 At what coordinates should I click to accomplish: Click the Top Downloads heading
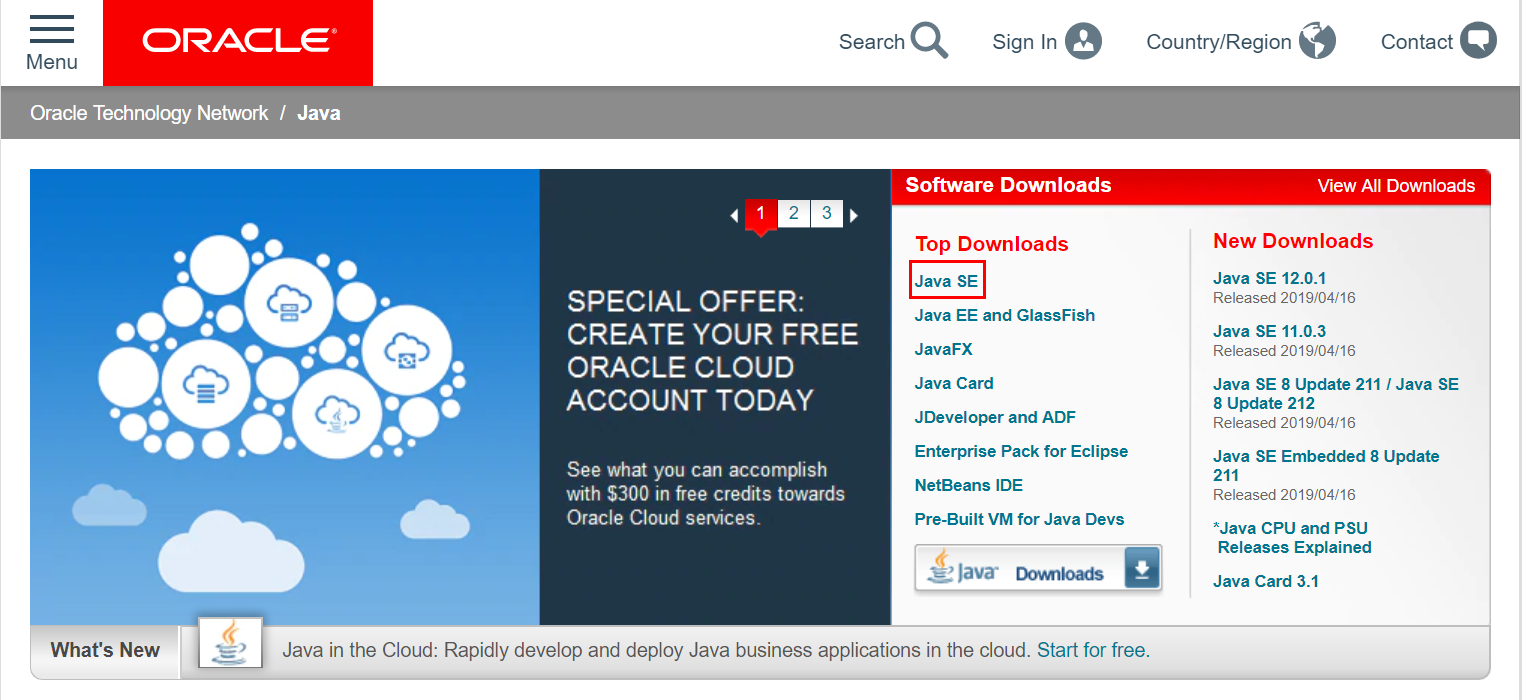point(992,244)
